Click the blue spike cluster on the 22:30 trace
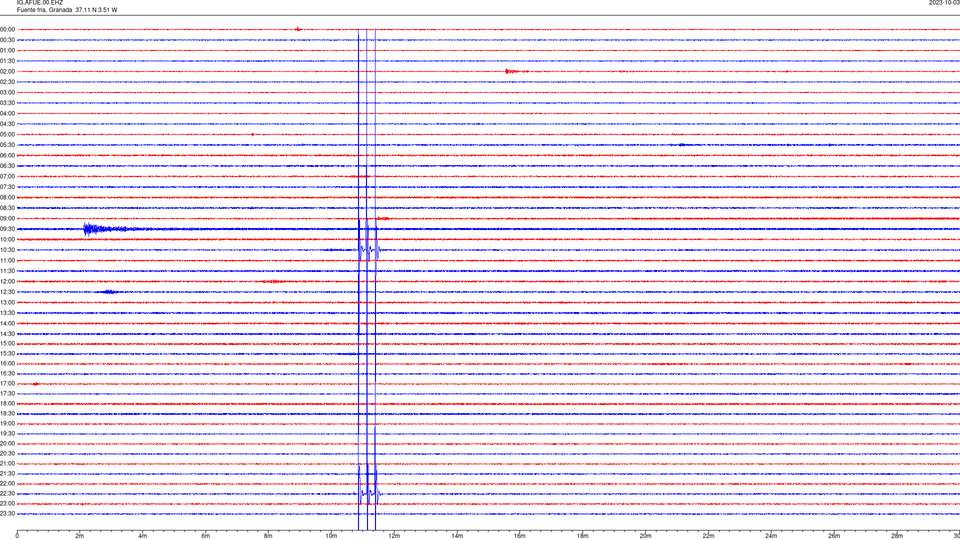The width and height of the screenshot is (960, 540). pyautogui.click(x=369, y=493)
